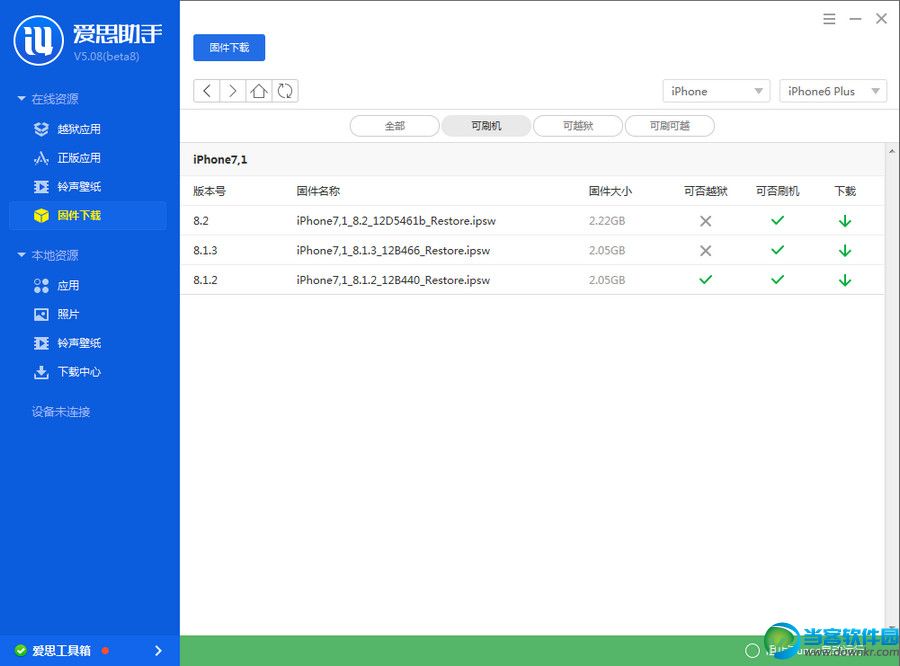900x666 pixels.
Task: Click the 2.22GB size value
Action: pyautogui.click(x=607, y=221)
